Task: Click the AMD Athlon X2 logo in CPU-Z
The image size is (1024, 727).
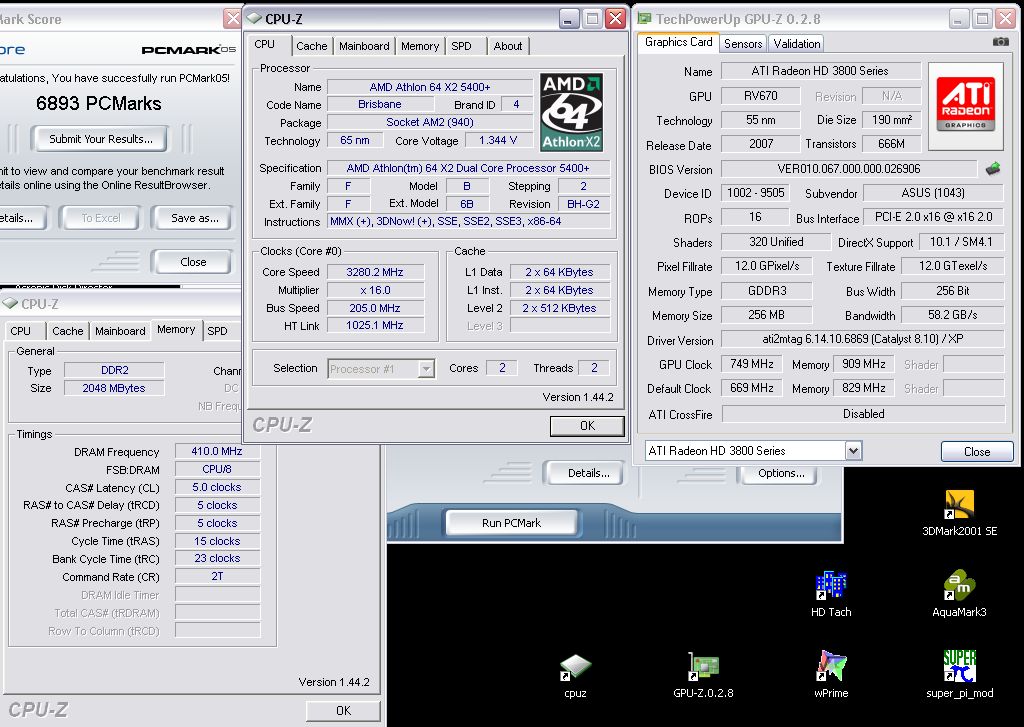Action: coord(571,112)
